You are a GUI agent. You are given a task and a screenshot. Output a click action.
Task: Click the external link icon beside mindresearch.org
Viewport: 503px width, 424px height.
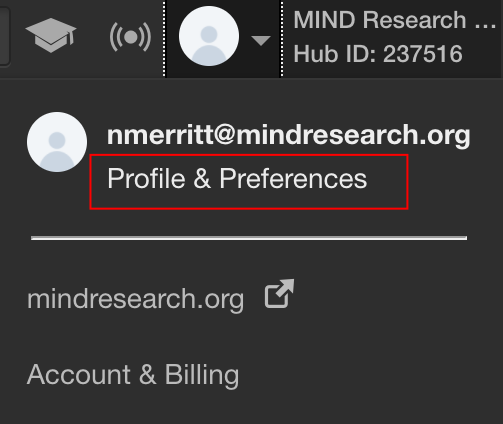[279, 293]
